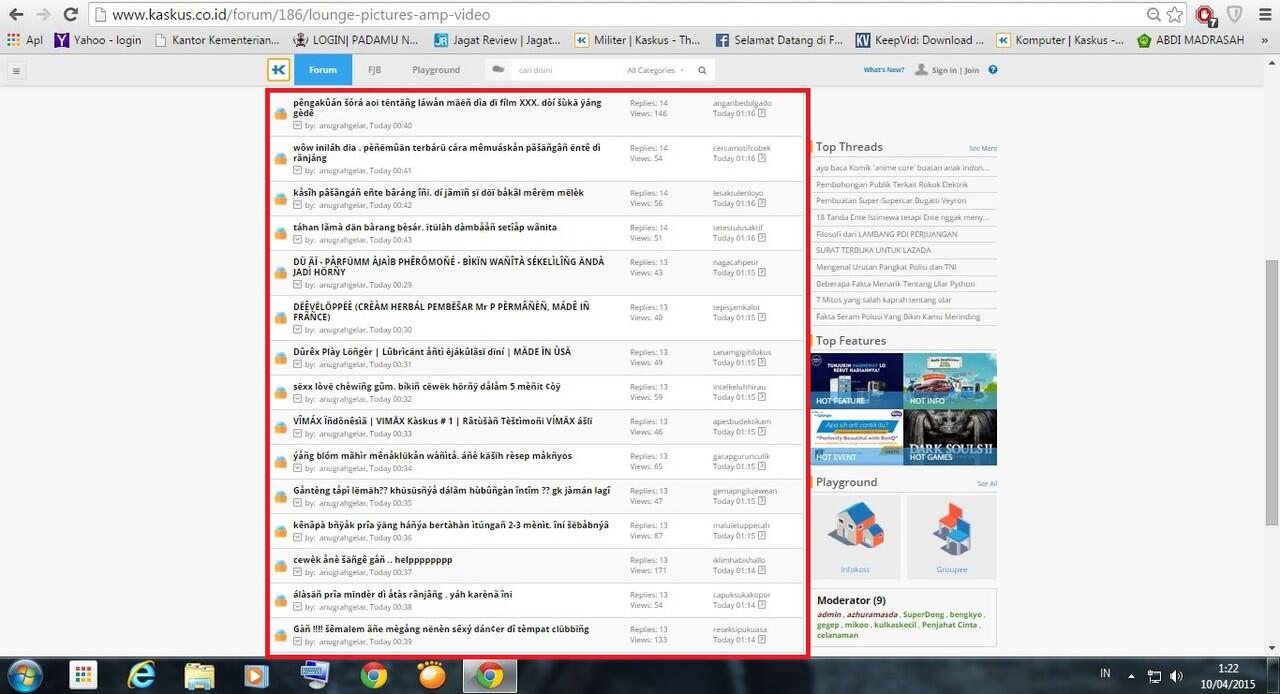Switch to the FJB tab
1280x694 pixels.
(374, 70)
